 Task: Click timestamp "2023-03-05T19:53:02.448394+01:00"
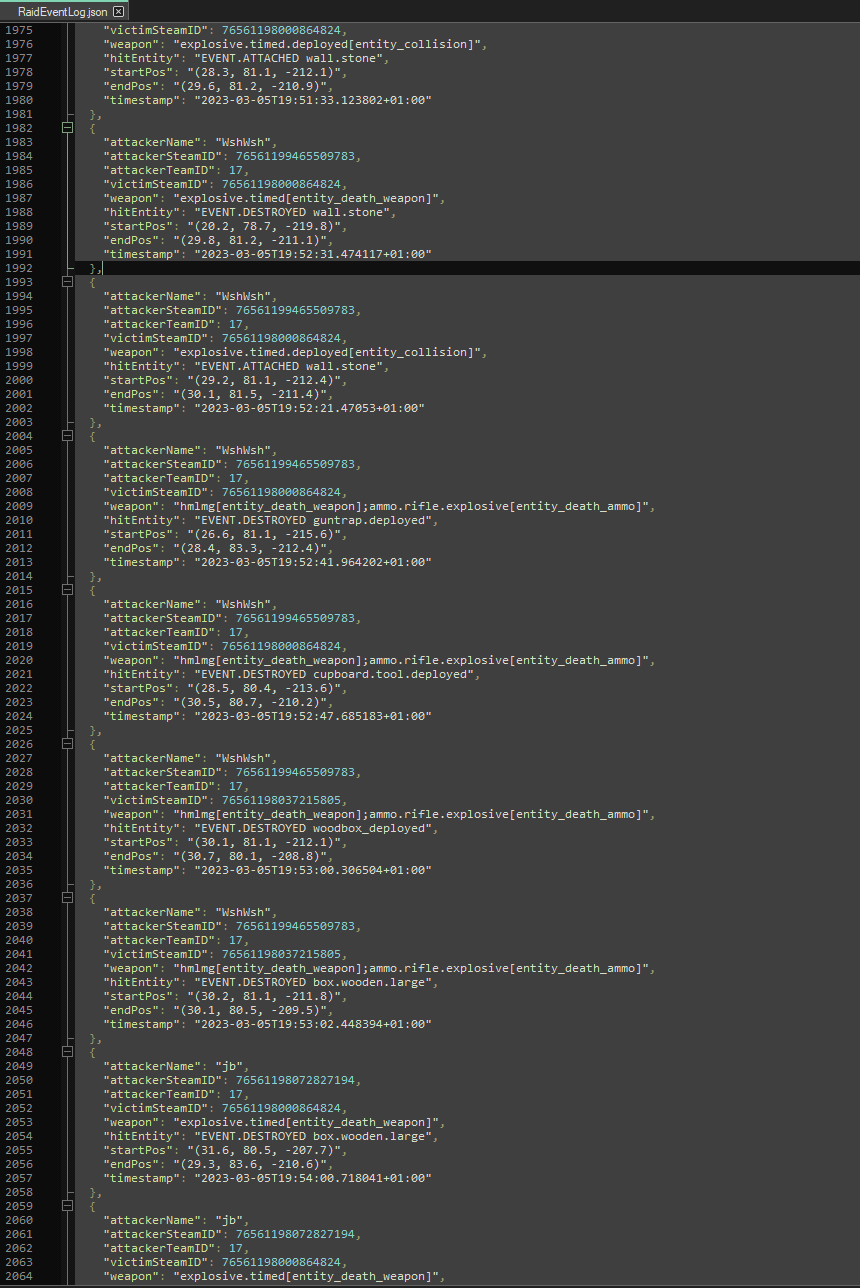[x=313, y=1024]
